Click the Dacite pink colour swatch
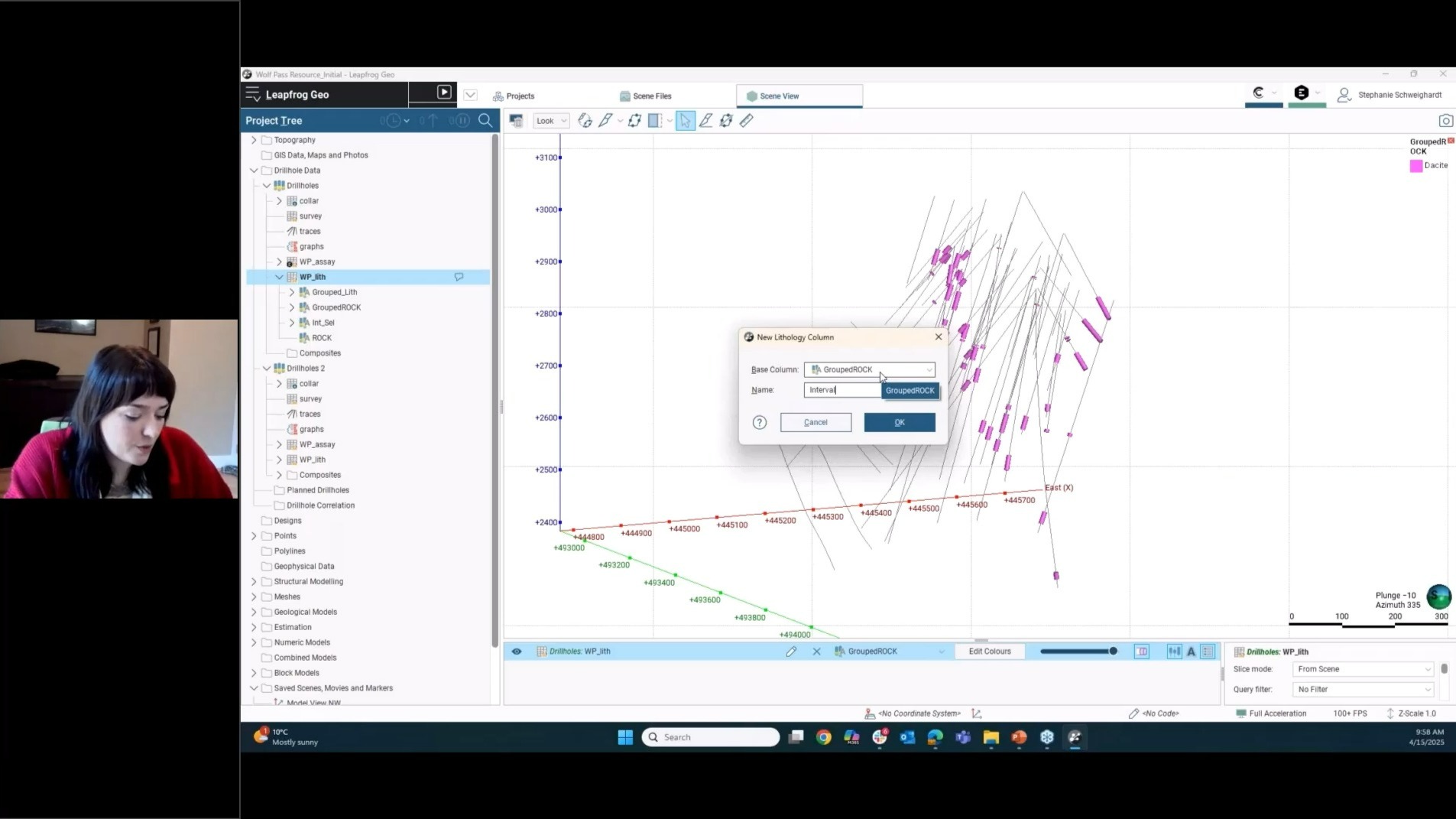The width and height of the screenshot is (1456, 819). [1416, 166]
